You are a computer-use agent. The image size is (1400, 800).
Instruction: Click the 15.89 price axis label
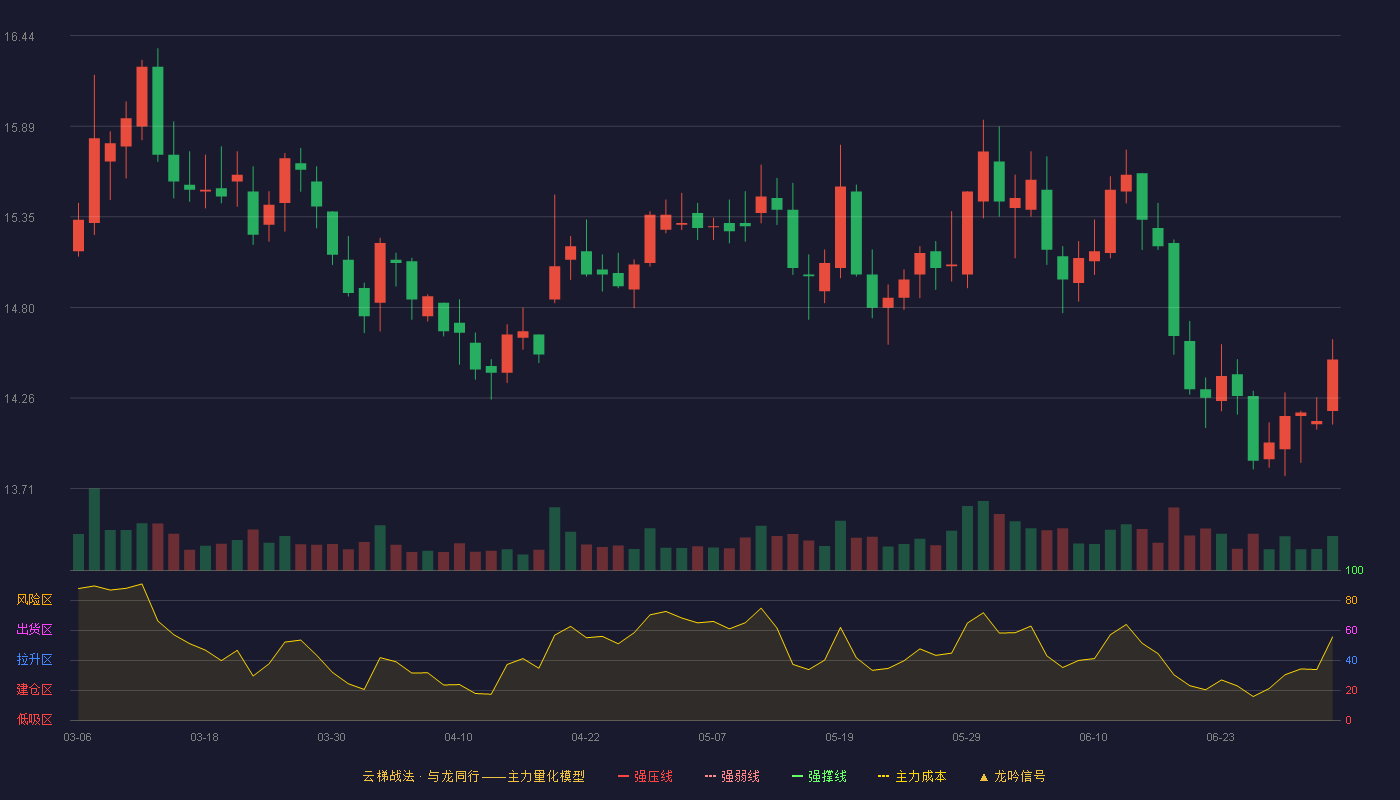[x=19, y=128]
